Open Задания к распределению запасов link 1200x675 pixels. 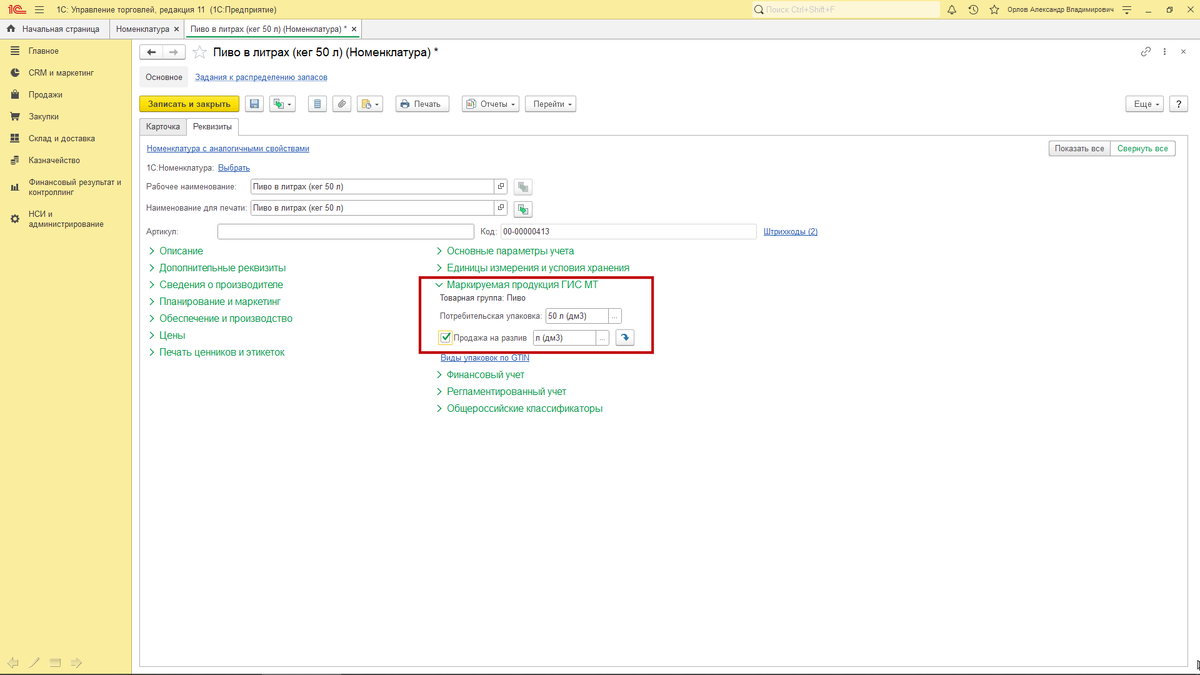pos(261,77)
